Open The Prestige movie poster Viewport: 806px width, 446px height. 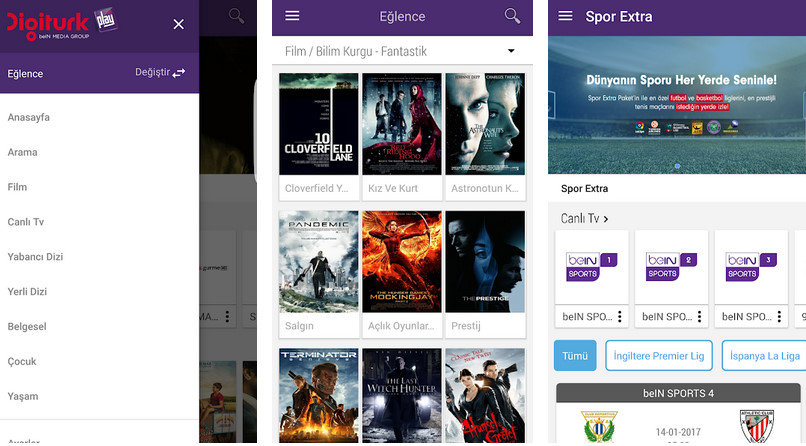coord(485,262)
